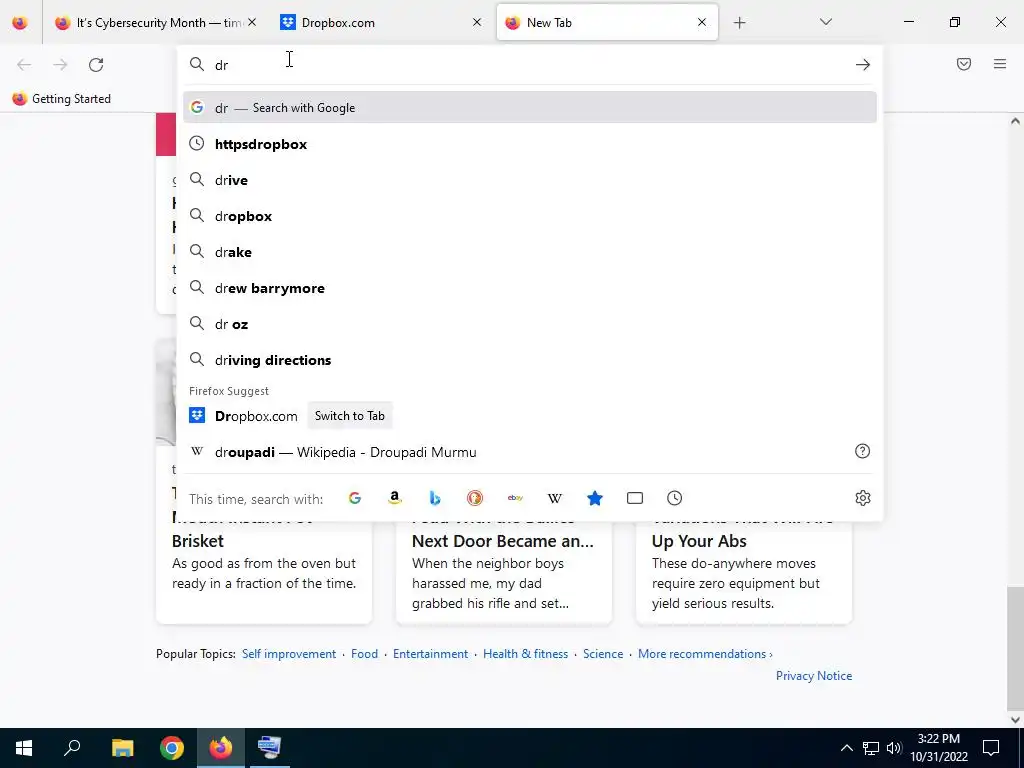Open Windows taskbar search
The height and width of the screenshot is (768, 1024).
click(x=72, y=748)
